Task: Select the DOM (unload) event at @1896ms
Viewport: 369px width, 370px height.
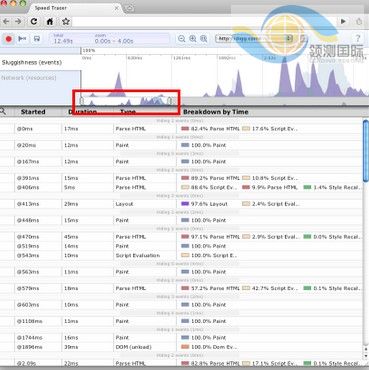Action: 182,347
